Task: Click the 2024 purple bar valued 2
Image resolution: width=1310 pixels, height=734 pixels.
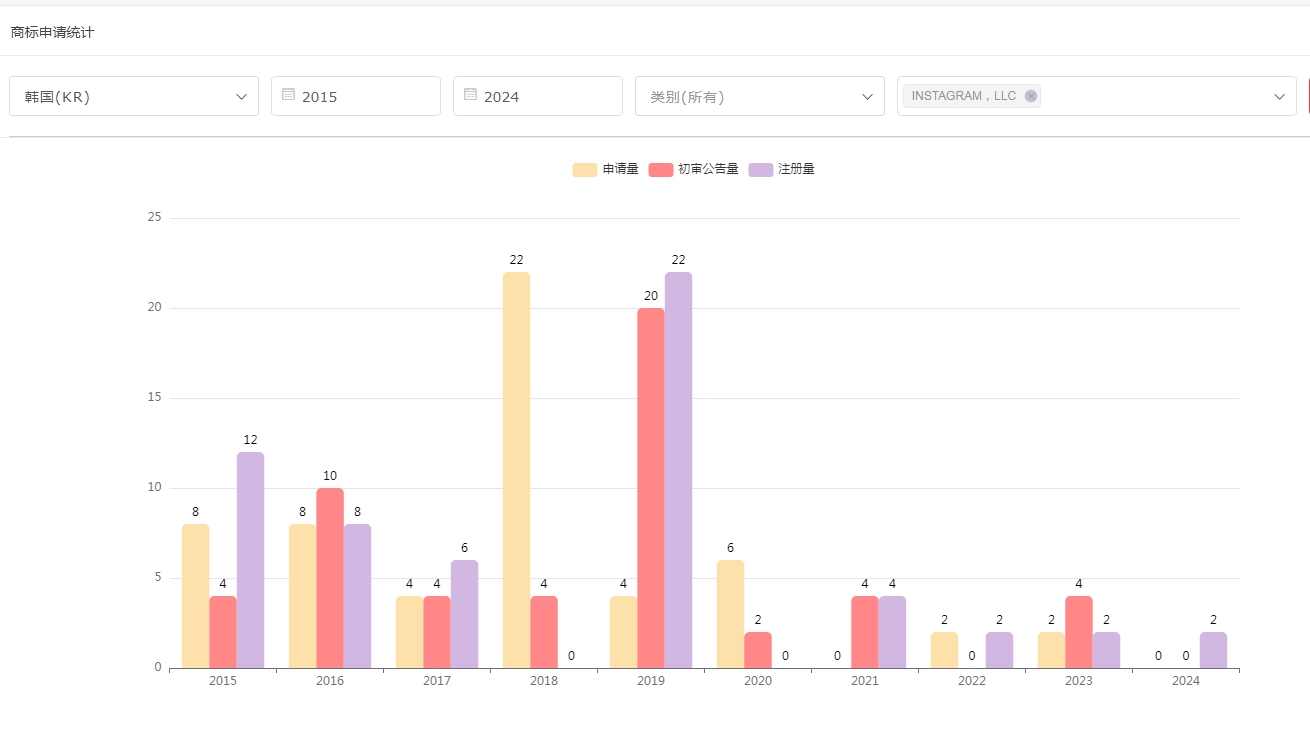Action: [x=1213, y=650]
